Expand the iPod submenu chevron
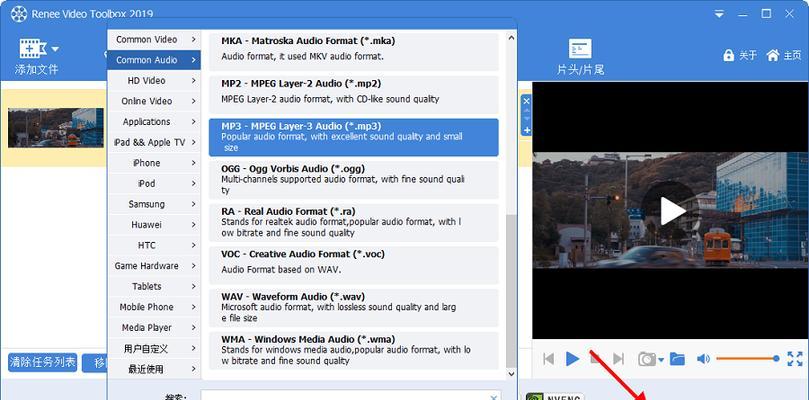 pos(193,184)
